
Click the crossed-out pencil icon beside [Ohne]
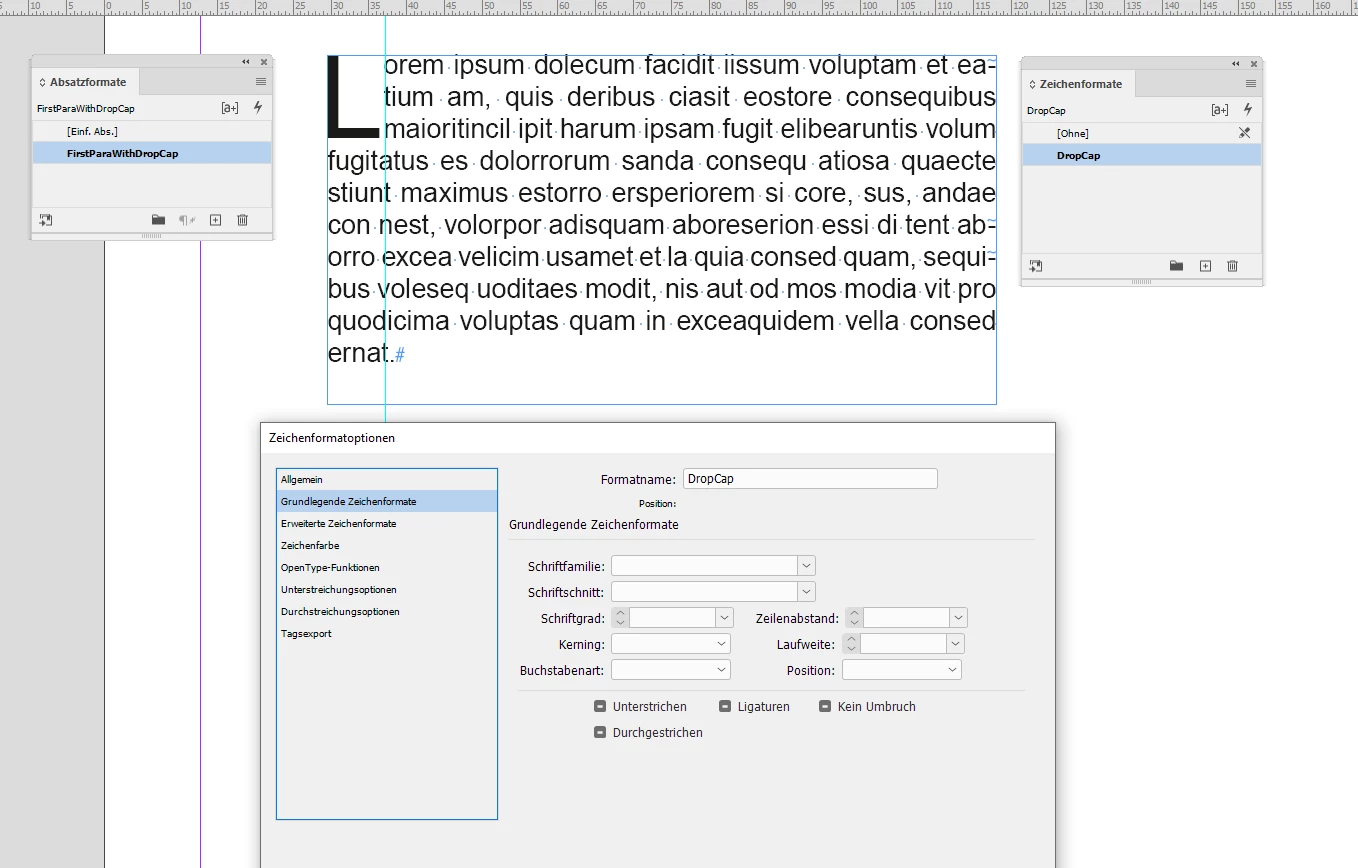click(x=1245, y=133)
